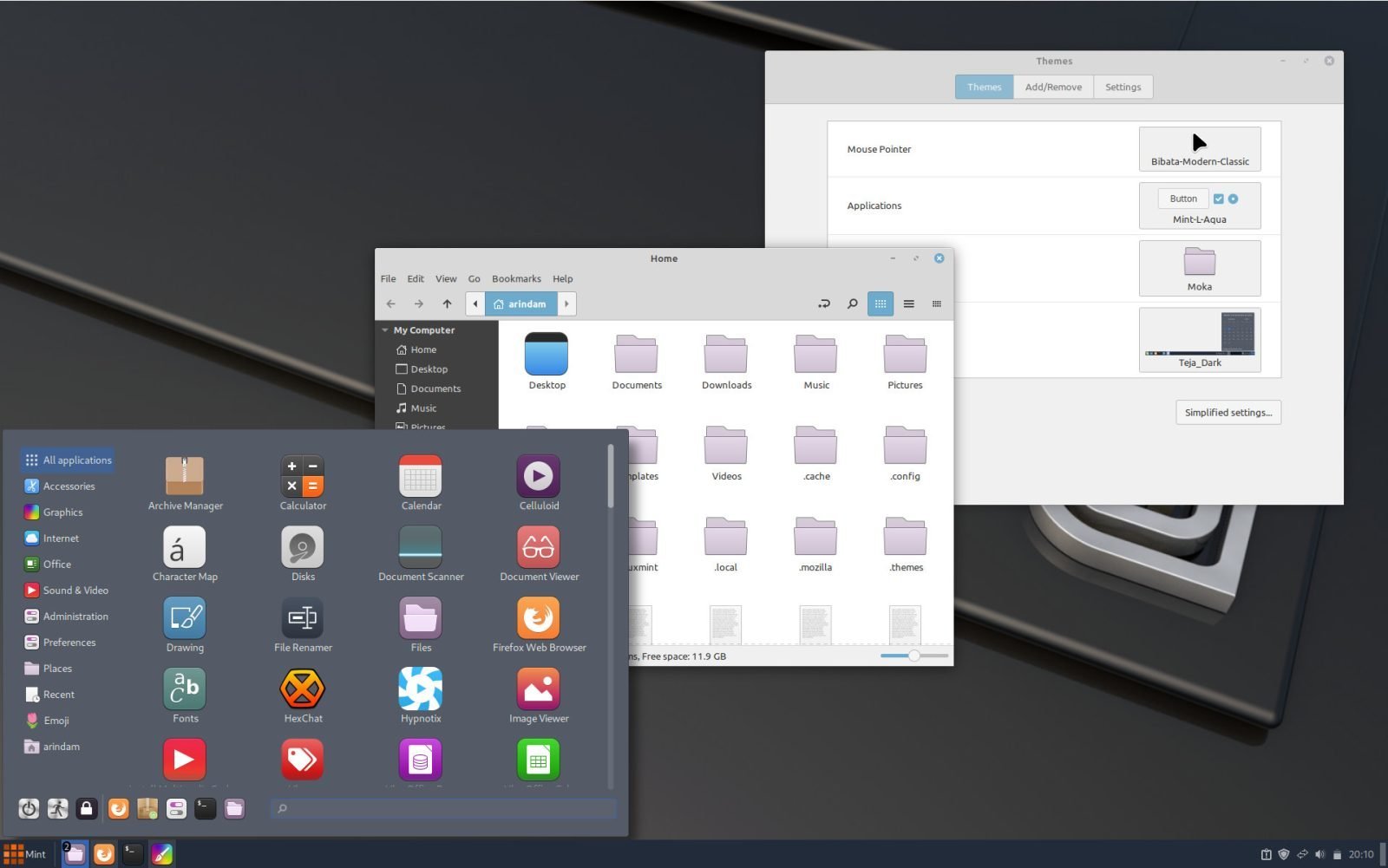Open the arindam path dropdown arrow
1388x868 pixels.
566,303
